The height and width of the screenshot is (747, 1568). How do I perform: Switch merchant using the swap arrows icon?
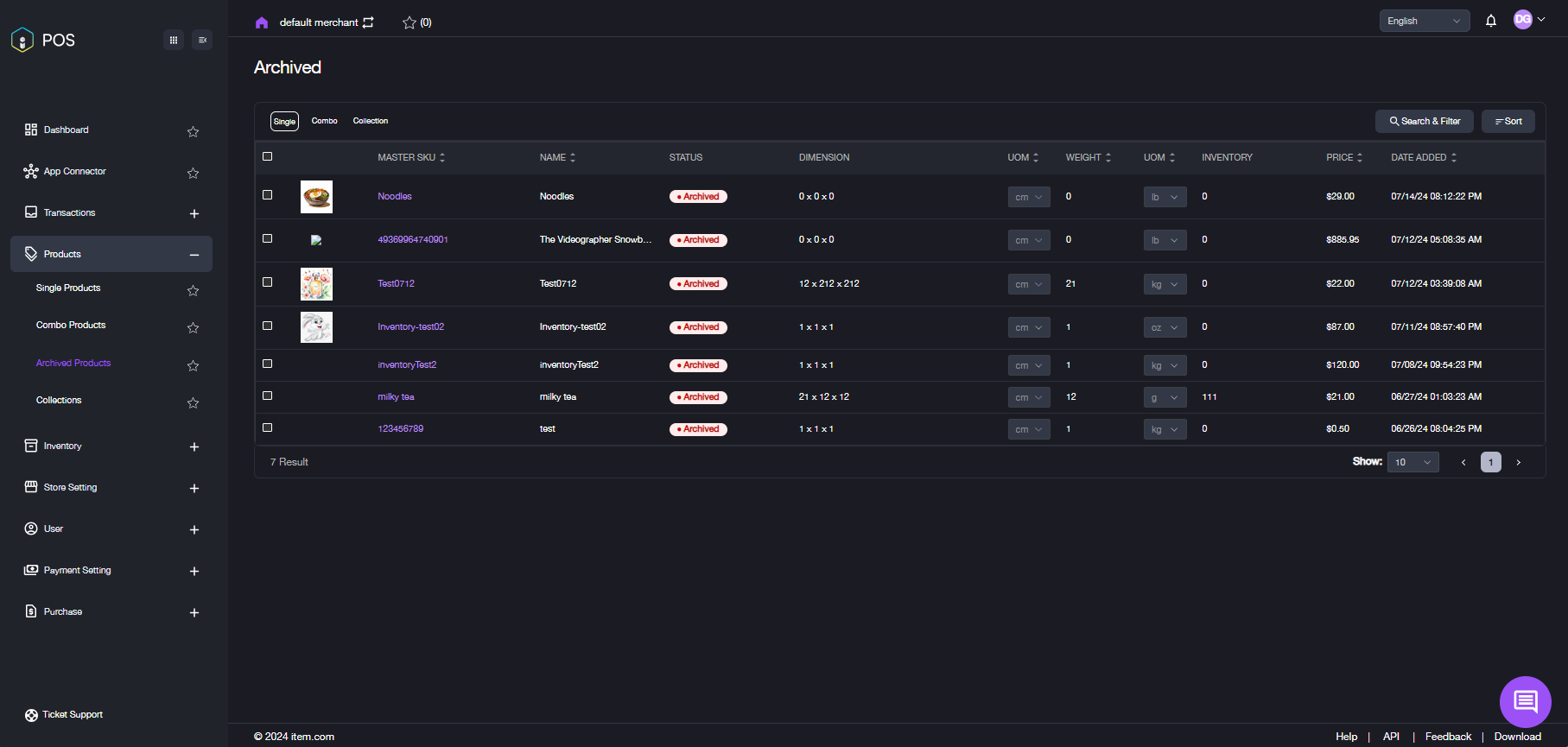[369, 22]
